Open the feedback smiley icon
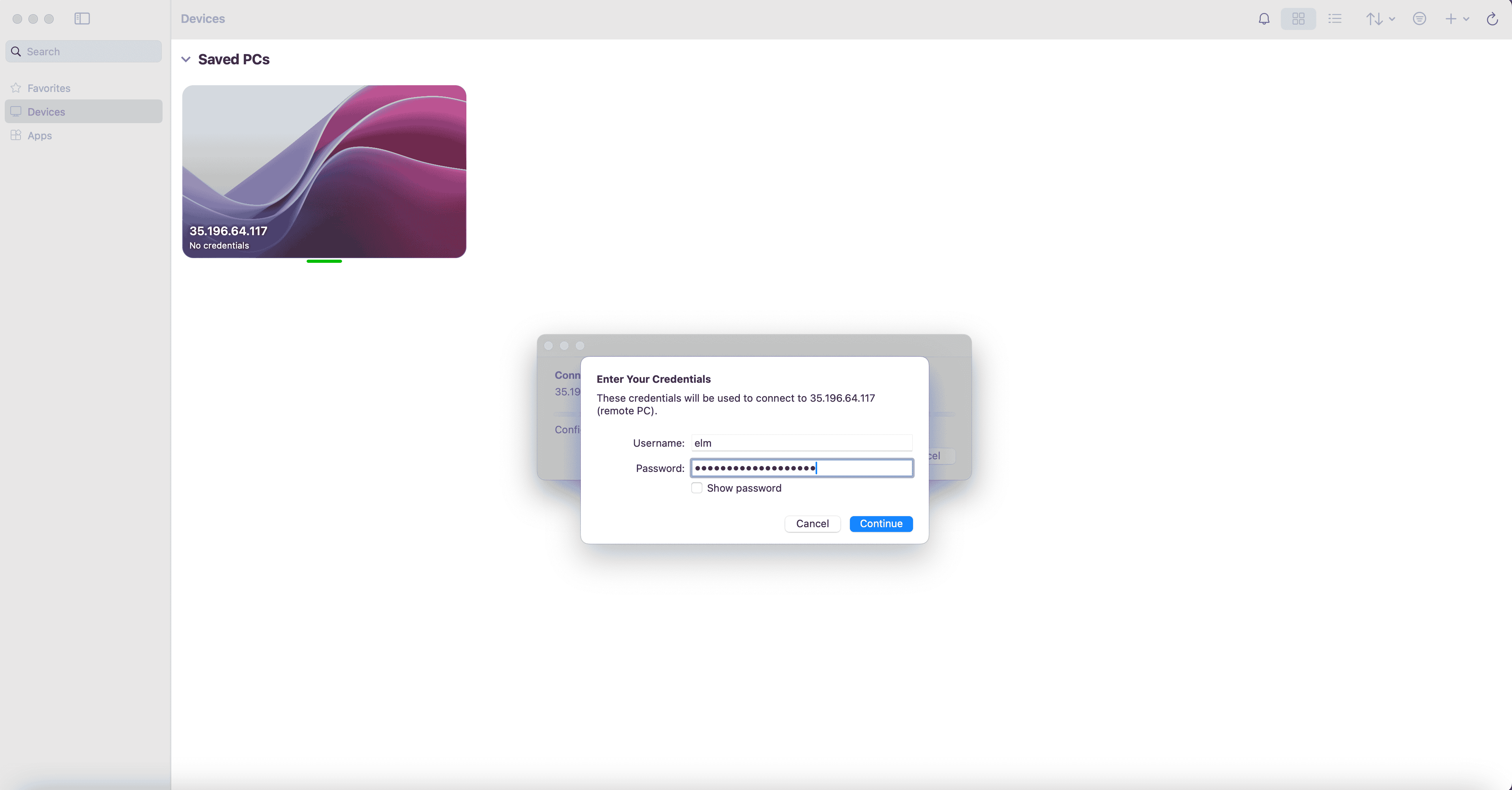Viewport: 1512px width, 790px height. (1418, 19)
